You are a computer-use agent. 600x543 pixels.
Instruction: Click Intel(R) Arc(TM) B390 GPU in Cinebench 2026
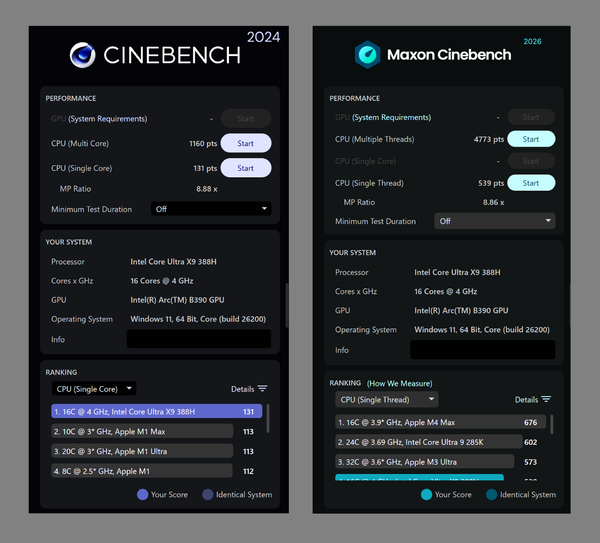pyautogui.click(x=461, y=311)
